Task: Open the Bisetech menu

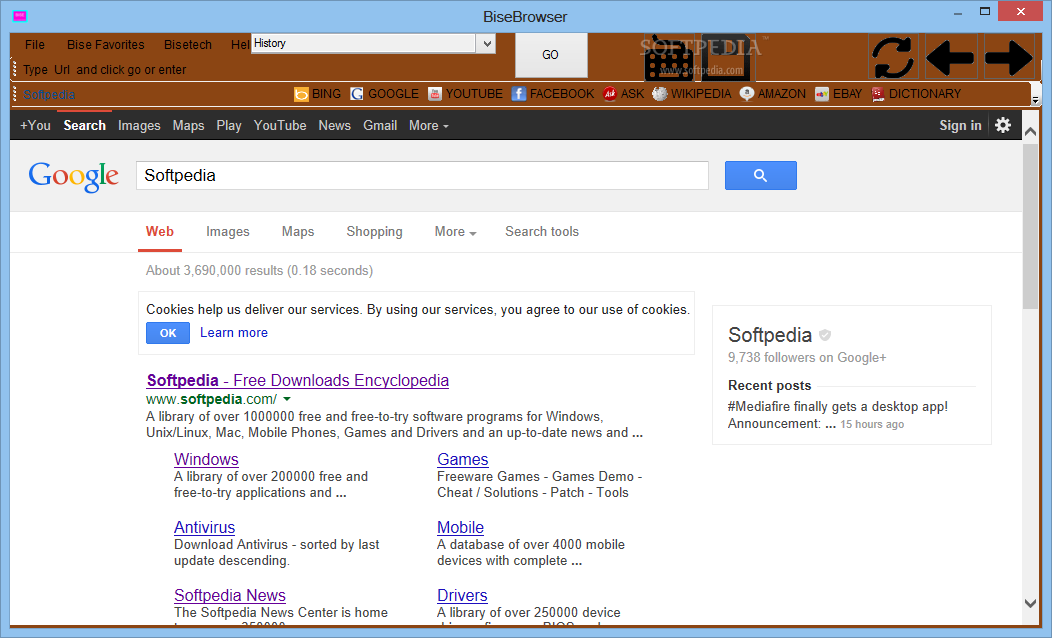Action: point(188,44)
